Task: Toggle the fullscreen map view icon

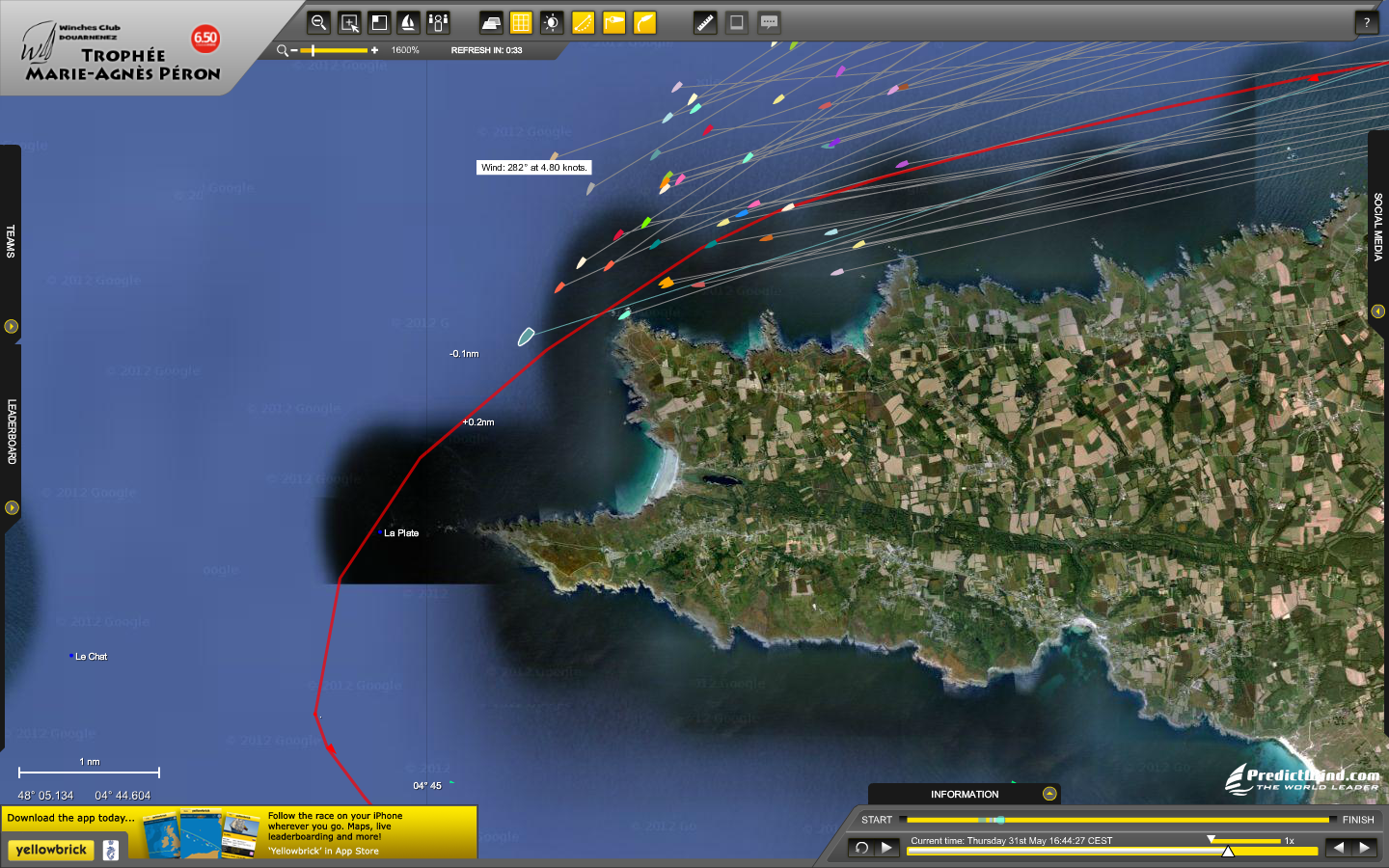Action: [379, 22]
